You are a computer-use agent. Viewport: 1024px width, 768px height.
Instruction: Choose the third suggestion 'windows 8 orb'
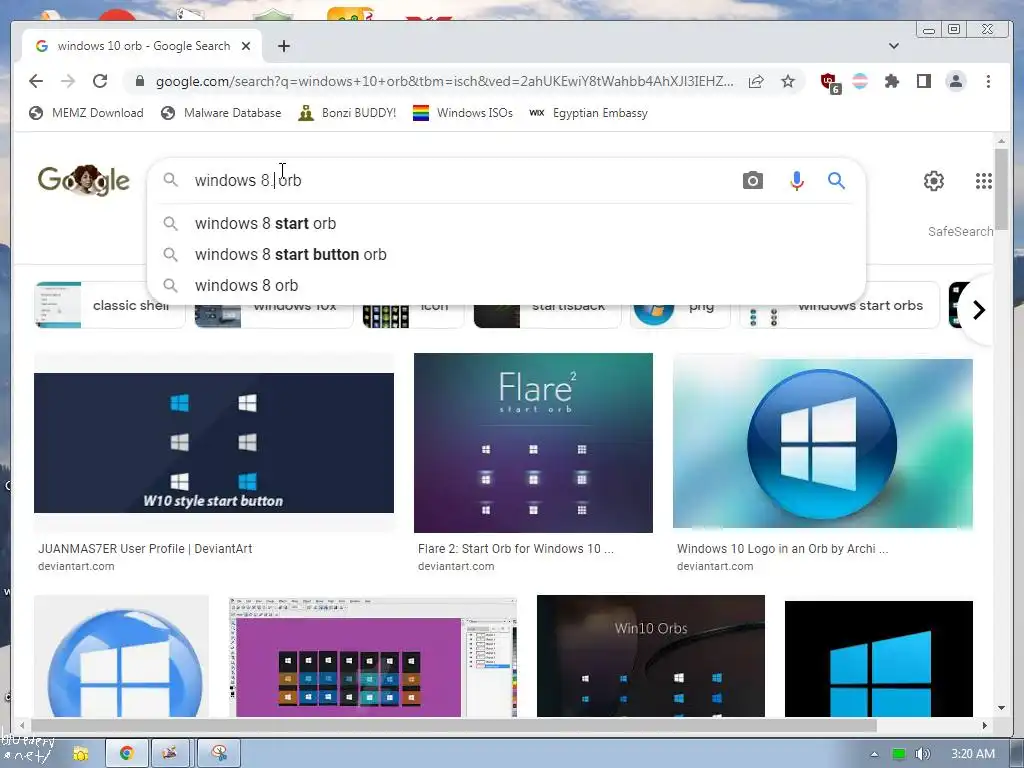pos(506,285)
